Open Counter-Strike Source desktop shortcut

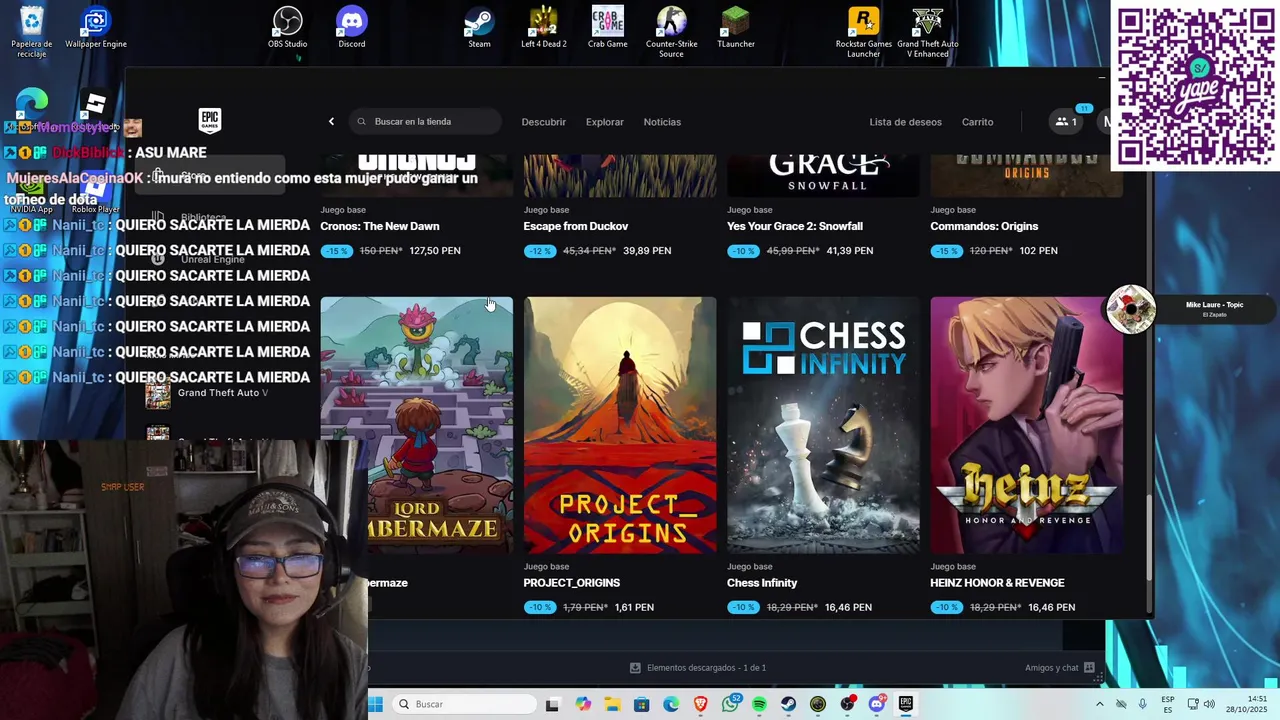coord(672,32)
